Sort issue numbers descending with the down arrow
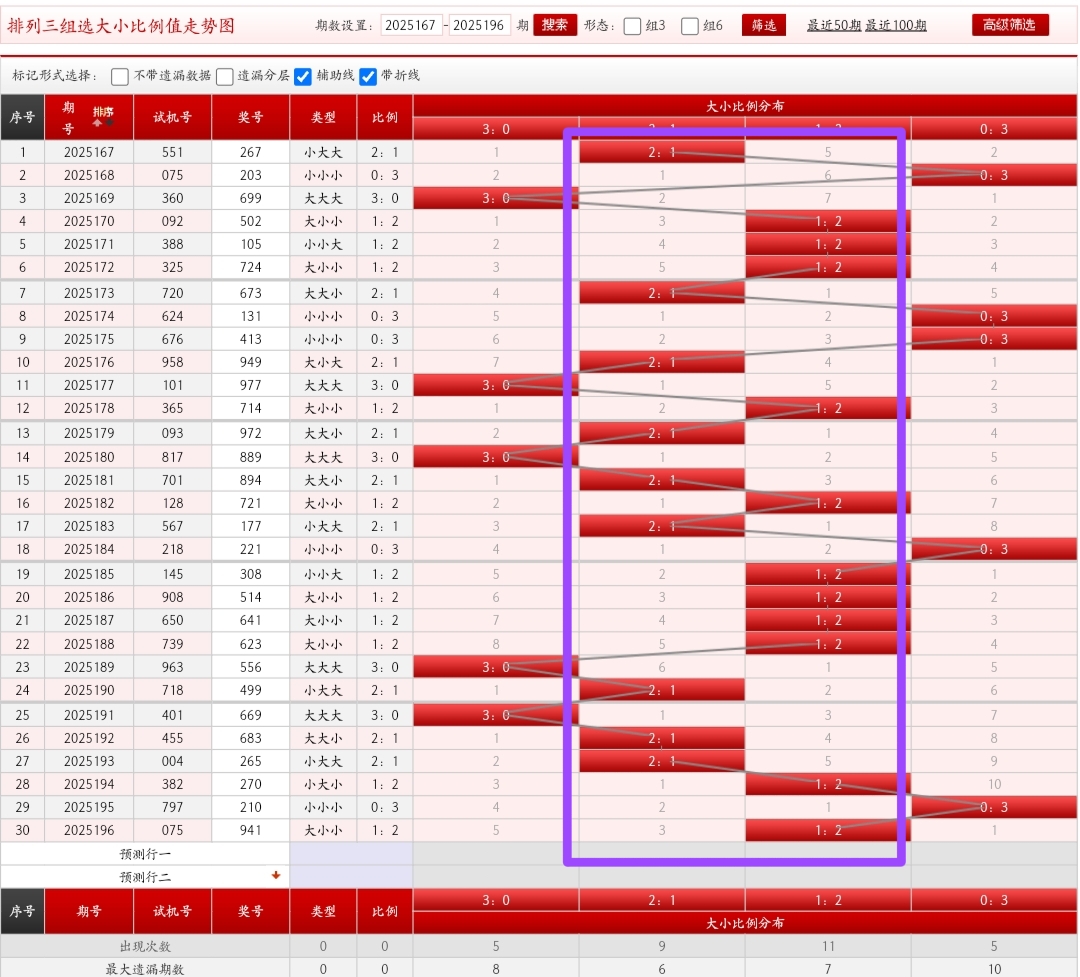The height and width of the screenshot is (977, 1080). tap(109, 123)
